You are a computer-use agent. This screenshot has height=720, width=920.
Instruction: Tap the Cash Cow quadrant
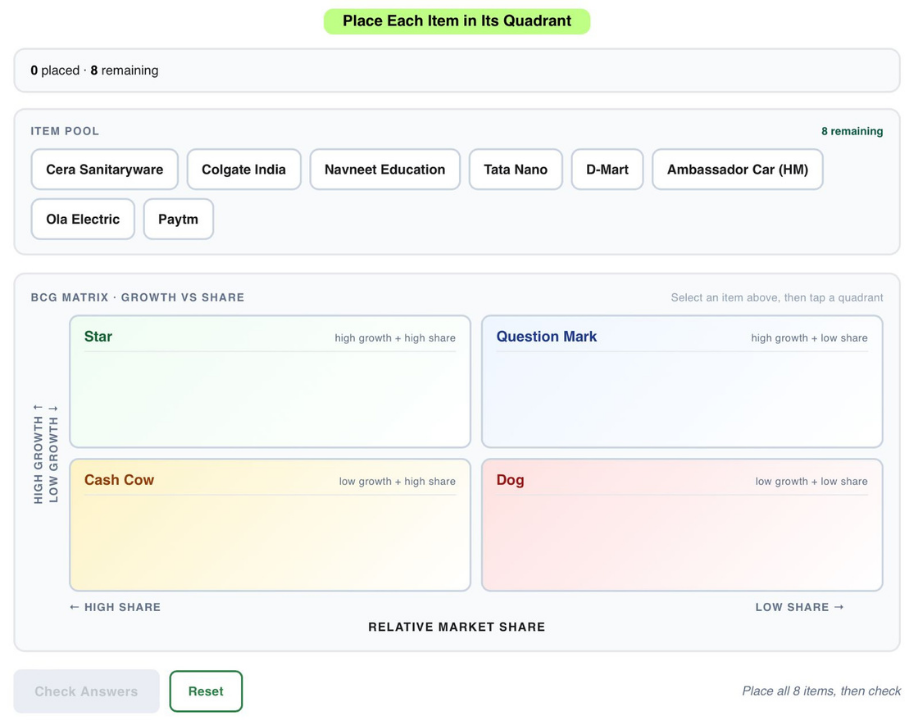click(270, 525)
